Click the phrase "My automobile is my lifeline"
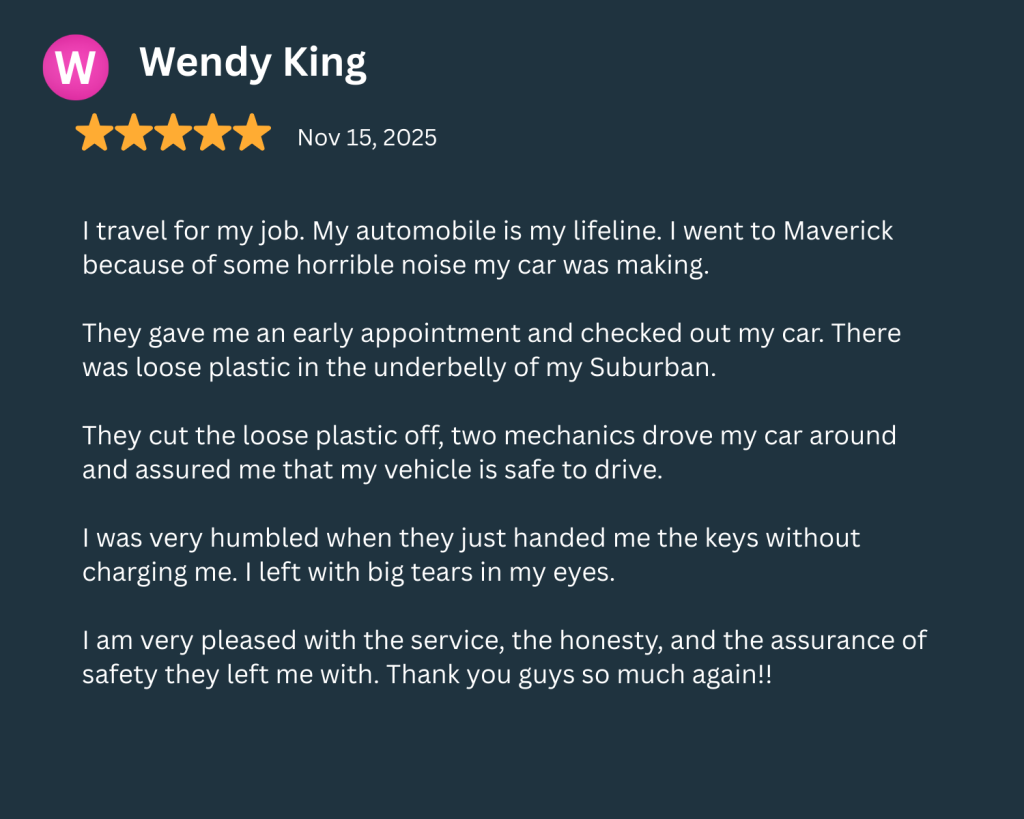1024x819 pixels. (x=468, y=232)
